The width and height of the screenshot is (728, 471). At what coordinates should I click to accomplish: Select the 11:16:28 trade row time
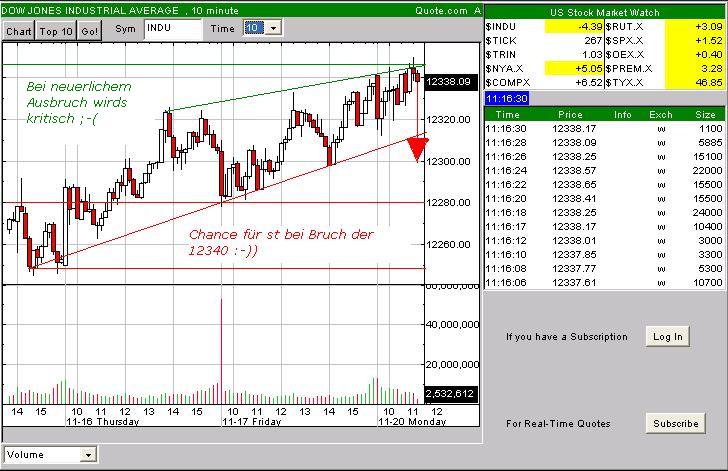click(506, 143)
